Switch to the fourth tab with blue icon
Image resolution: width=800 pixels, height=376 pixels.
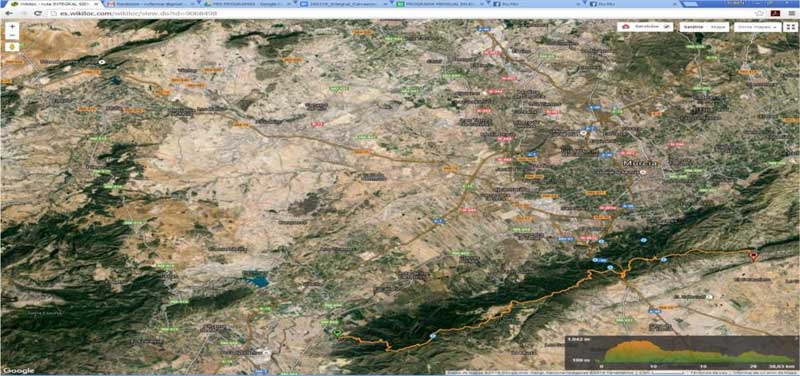tap(344, 4)
